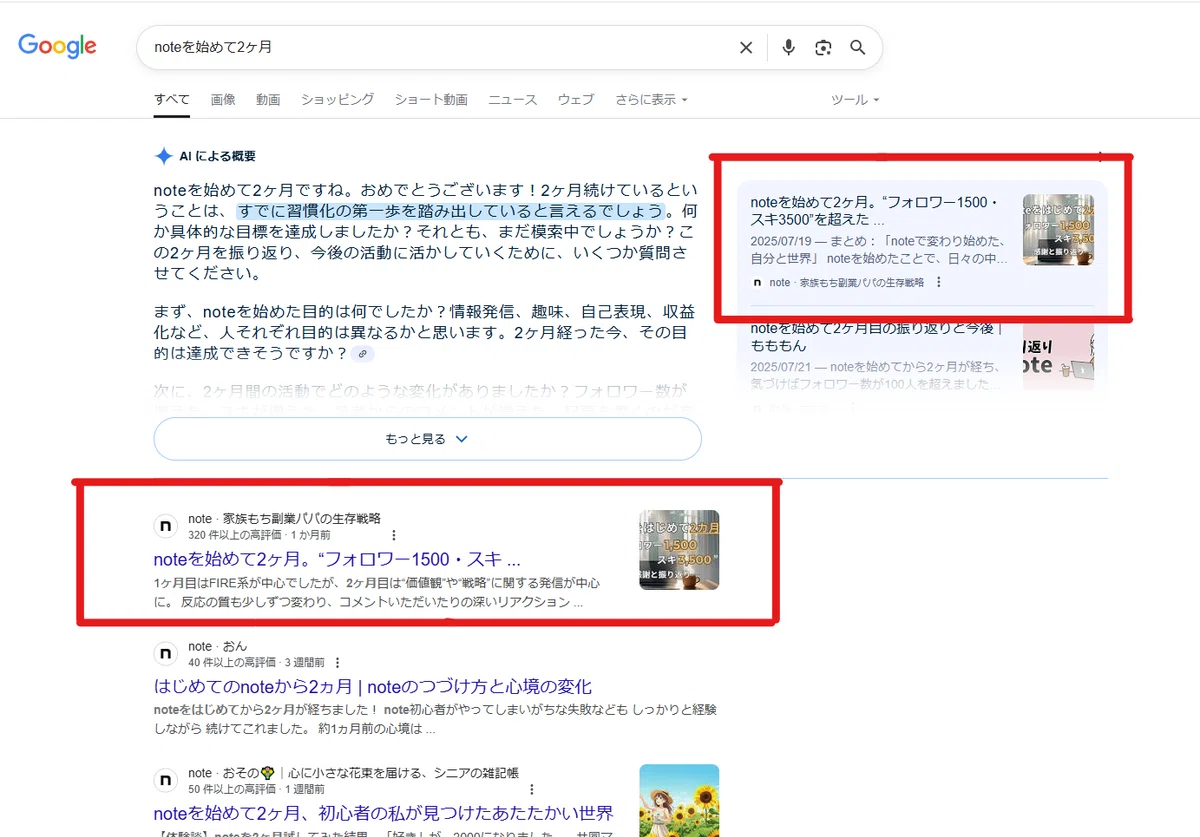Select the すべて tab

(x=172, y=99)
